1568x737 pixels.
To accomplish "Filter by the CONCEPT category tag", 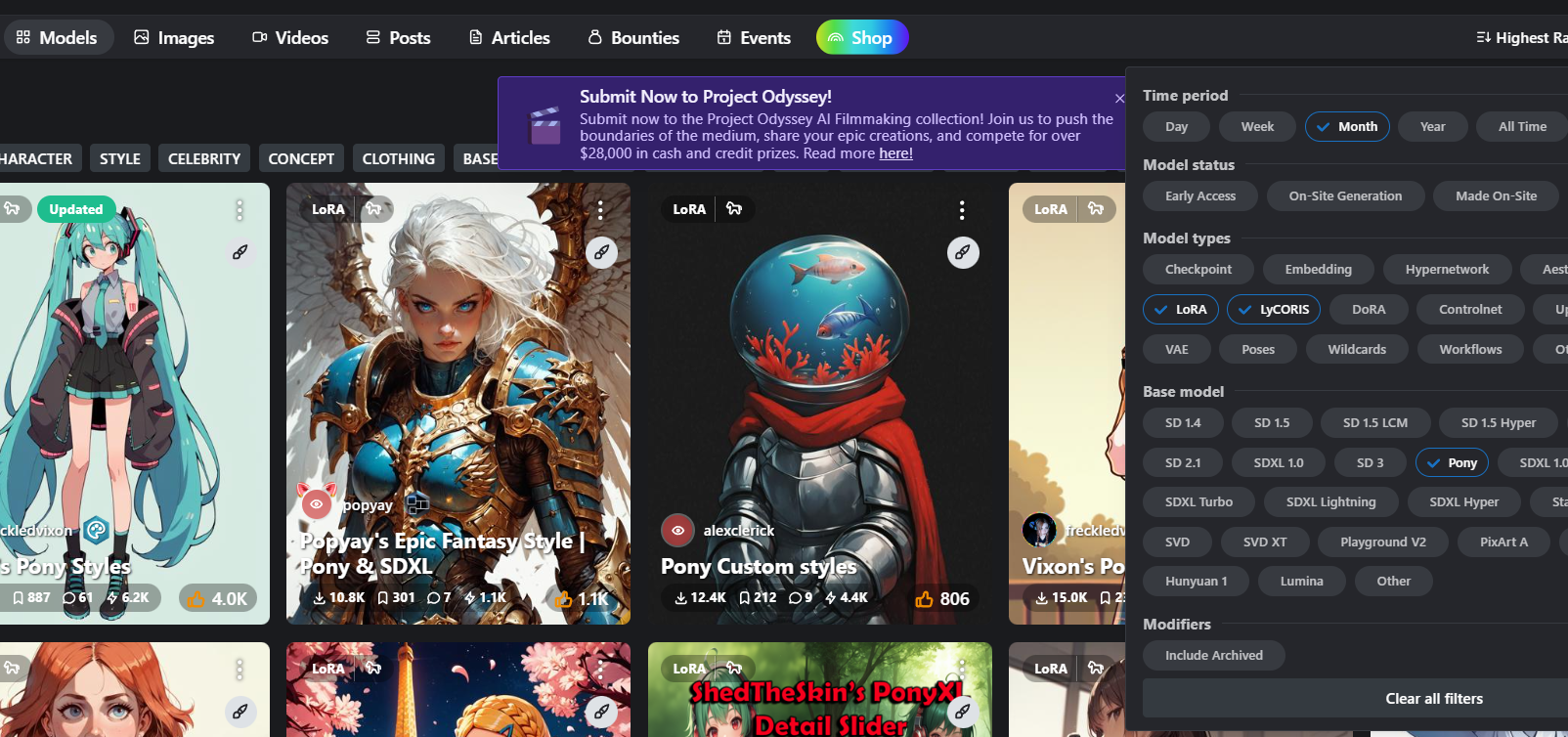I will [x=301, y=158].
